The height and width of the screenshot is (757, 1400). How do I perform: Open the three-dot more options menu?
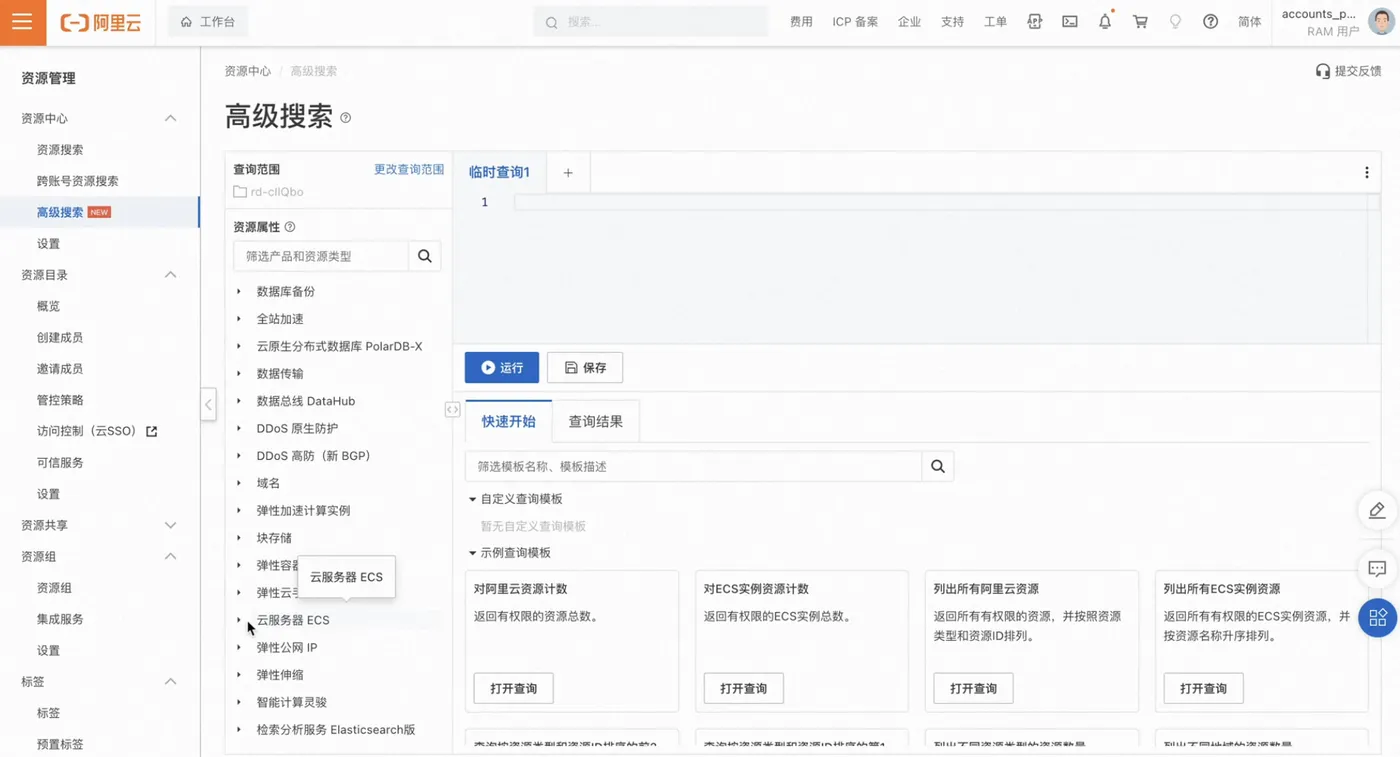click(1367, 173)
